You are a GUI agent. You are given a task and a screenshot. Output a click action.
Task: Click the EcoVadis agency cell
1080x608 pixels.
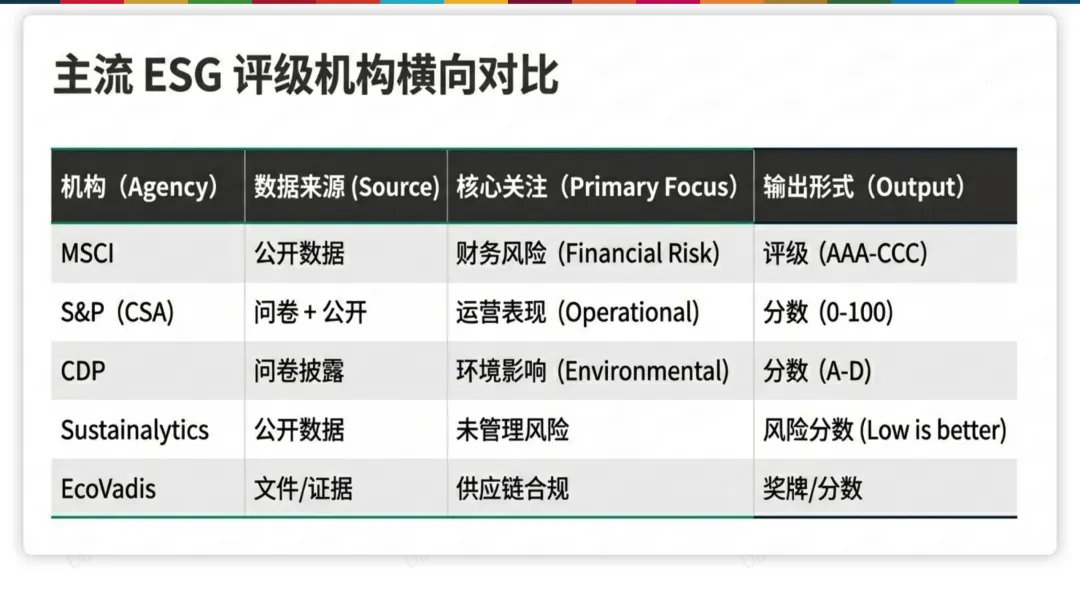148,488
